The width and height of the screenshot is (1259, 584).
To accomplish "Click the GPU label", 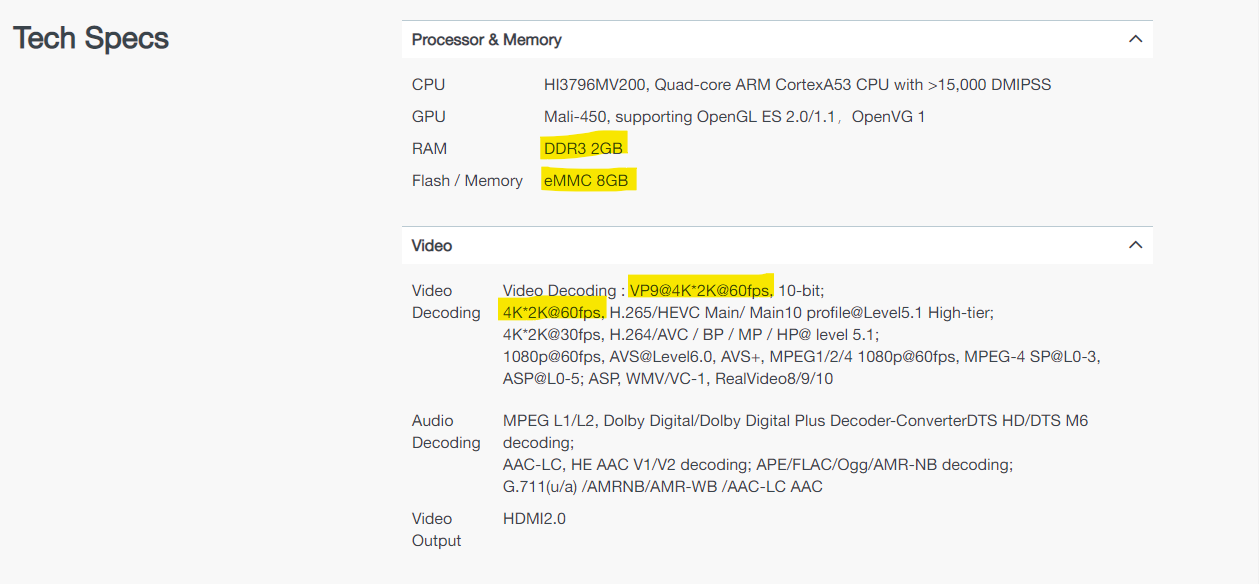I will click(x=429, y=117).
